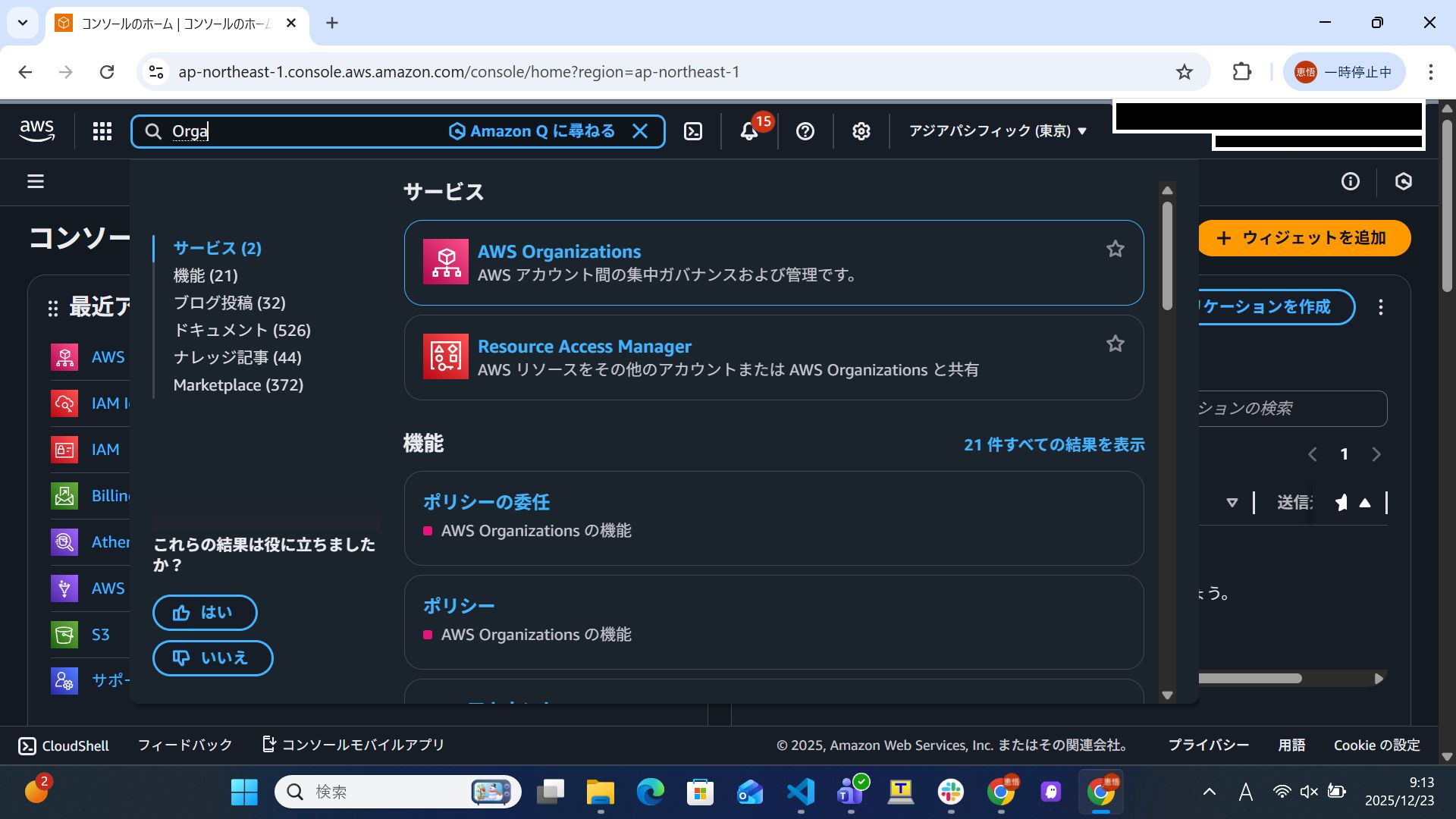Open the notifications bell showing 15 alerts
The width and height of the screenshot is (1456, 819).
click(748, 131)
